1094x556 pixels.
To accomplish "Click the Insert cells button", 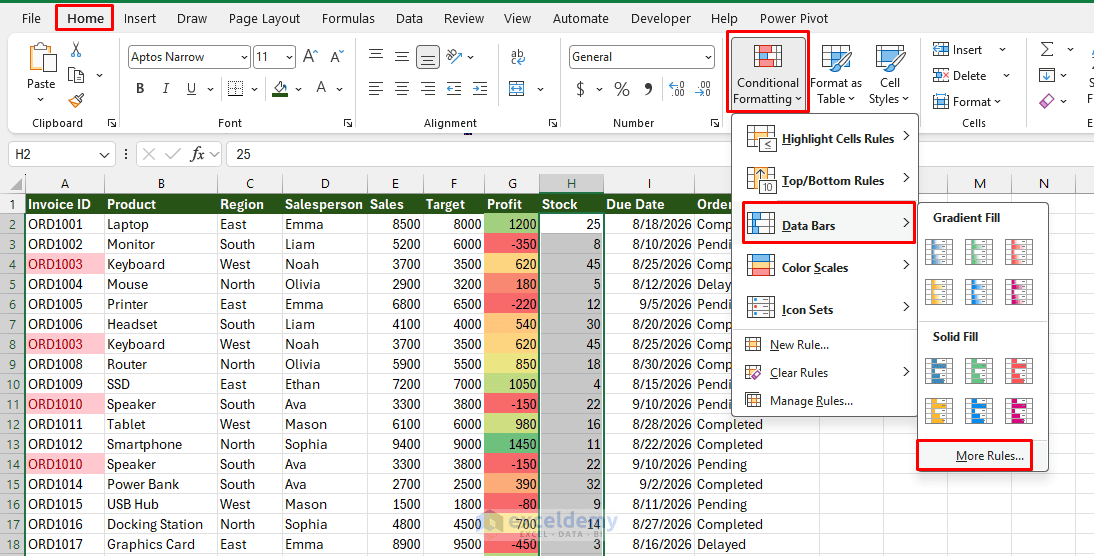I will point(957,50).
